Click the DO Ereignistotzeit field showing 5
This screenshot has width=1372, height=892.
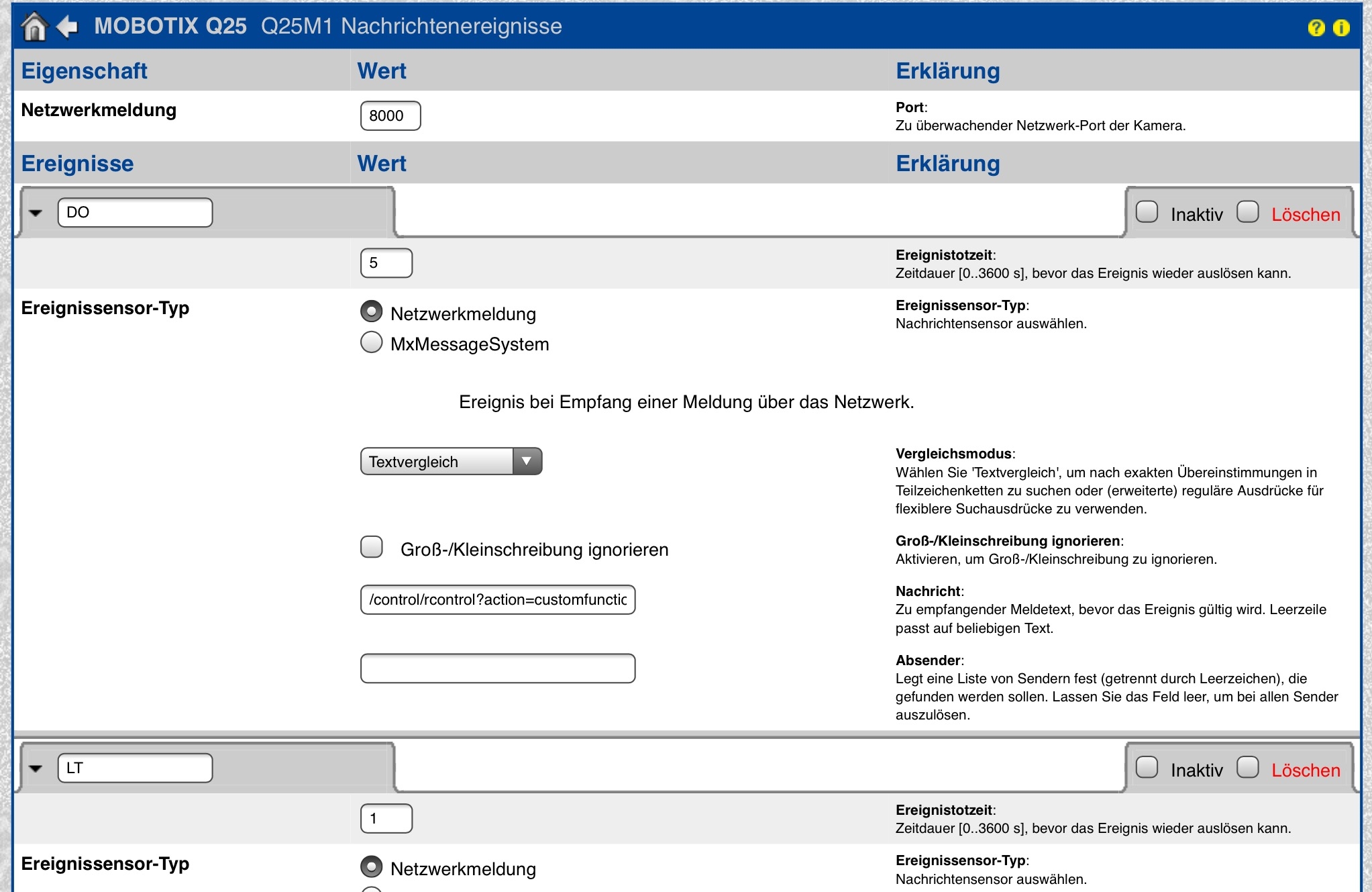click(x=386, y=263)
